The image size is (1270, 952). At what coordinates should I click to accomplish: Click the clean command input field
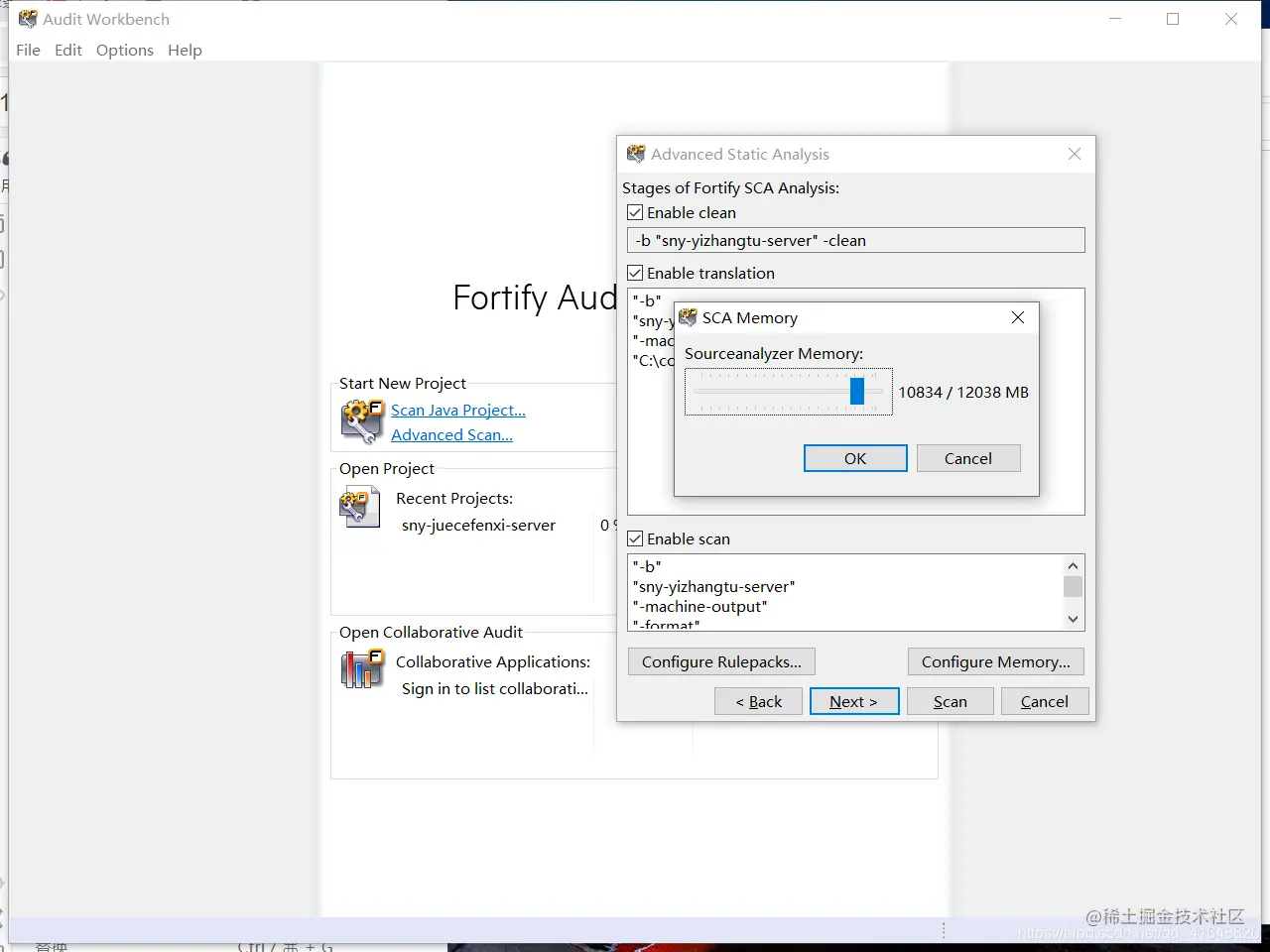pyautogui.click(x=856, y=240)
